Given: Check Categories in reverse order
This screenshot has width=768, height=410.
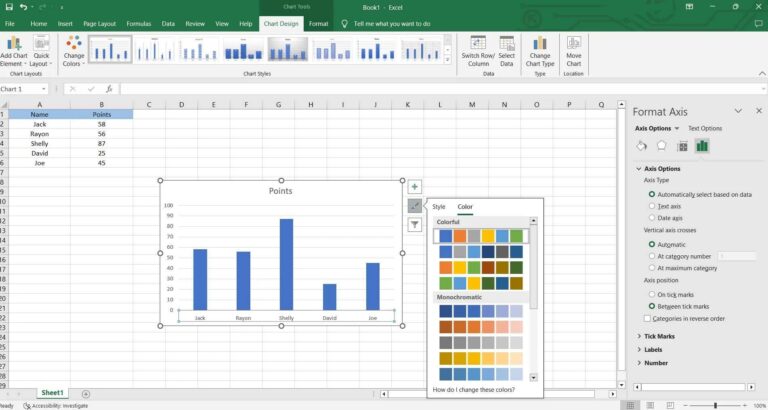Looking at the screenshot, I should point(647,318).
